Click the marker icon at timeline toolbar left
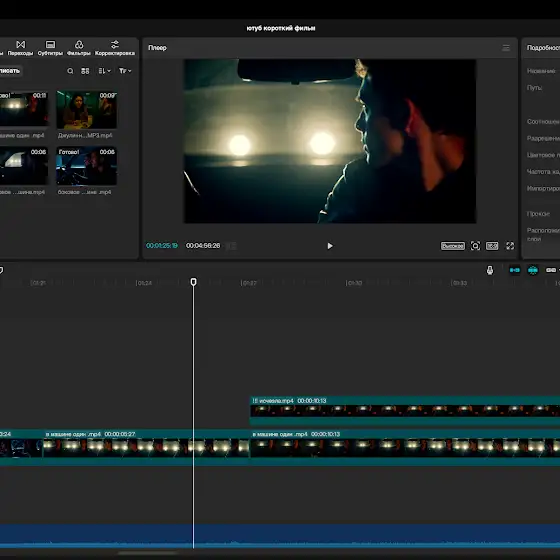The height and width of the screenshot is (560, 560). [x=1, y=270]
